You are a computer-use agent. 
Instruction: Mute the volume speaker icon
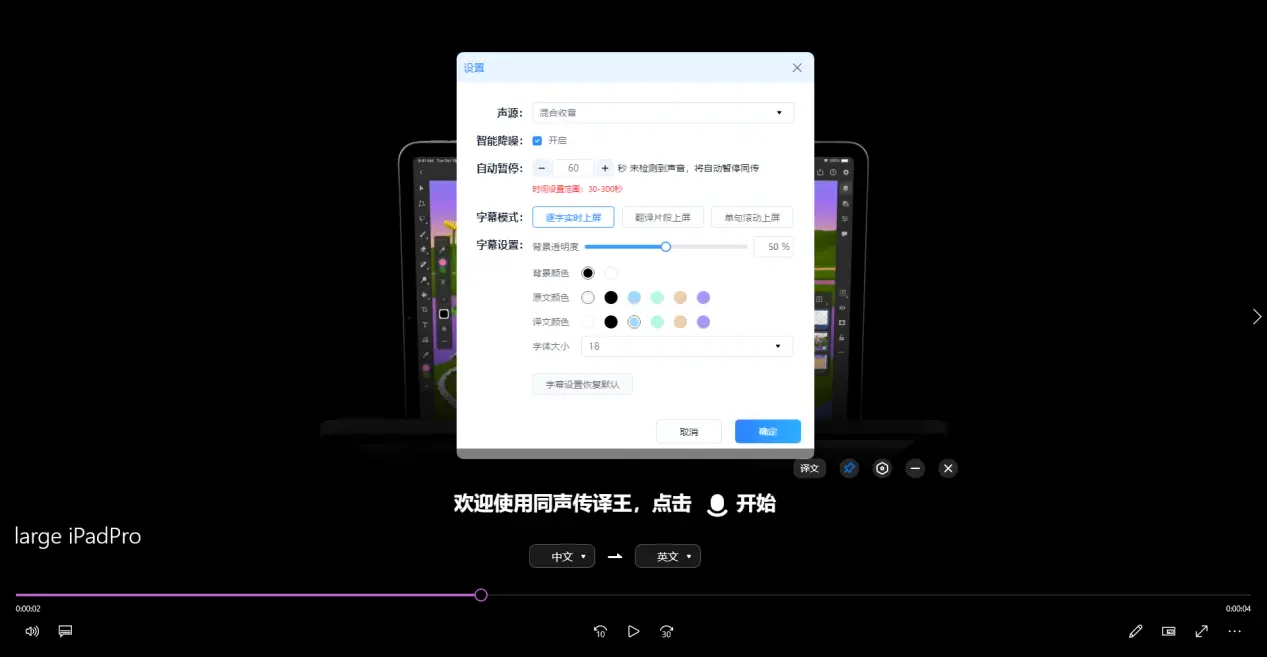[x=30, y=631]
